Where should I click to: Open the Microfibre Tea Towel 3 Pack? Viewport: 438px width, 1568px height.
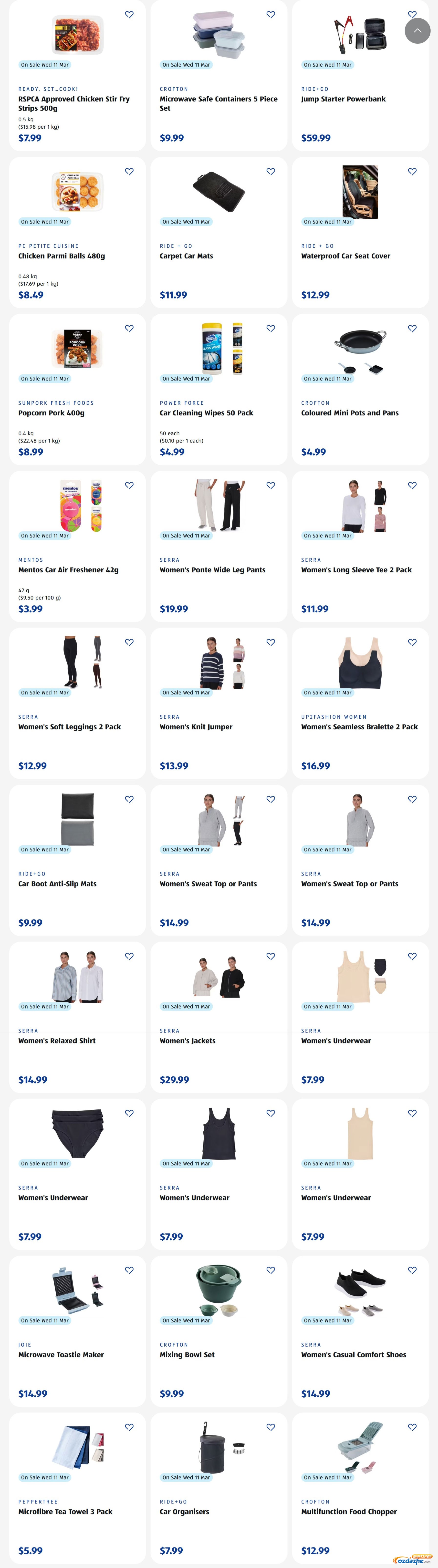point(65,1512)
